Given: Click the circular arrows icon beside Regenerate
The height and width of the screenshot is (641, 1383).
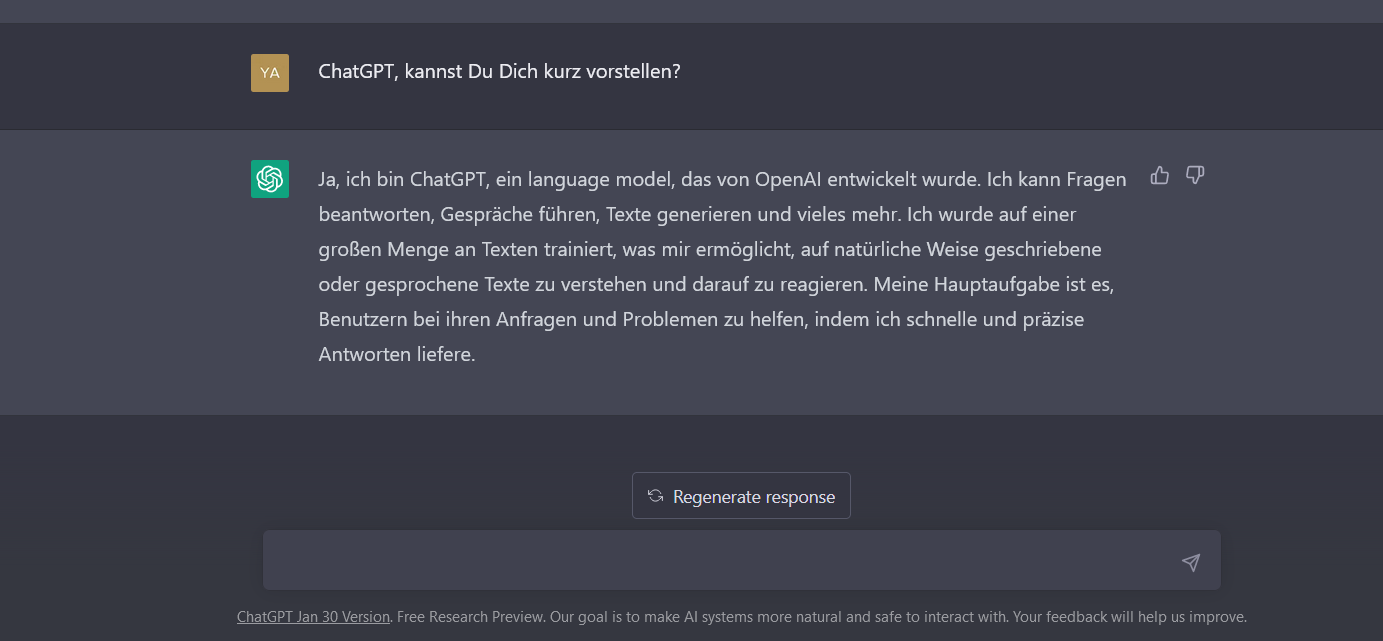Looking at the screenshot, I should (x=656, y=496).
